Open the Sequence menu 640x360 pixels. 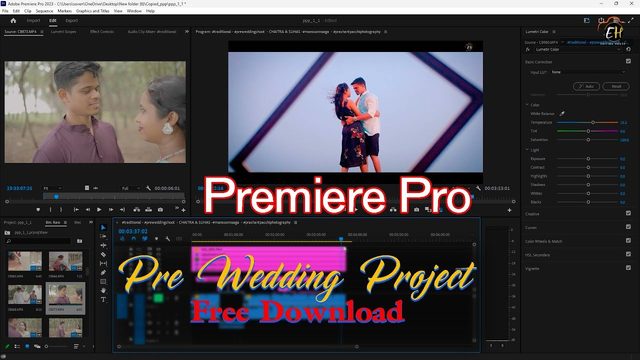pyautogui.click(x=44, y=11)
